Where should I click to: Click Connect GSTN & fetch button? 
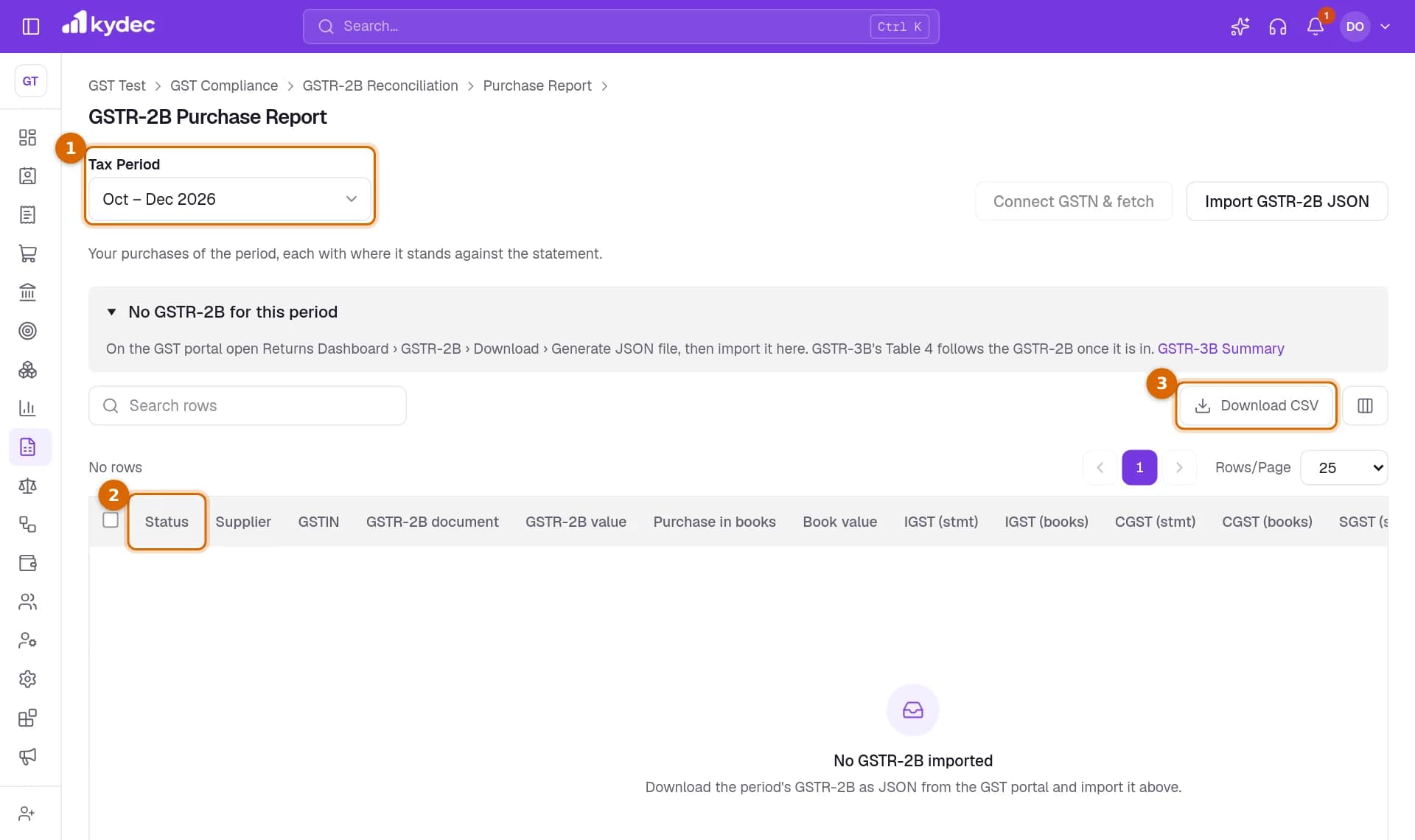[x=1073, y=202]
